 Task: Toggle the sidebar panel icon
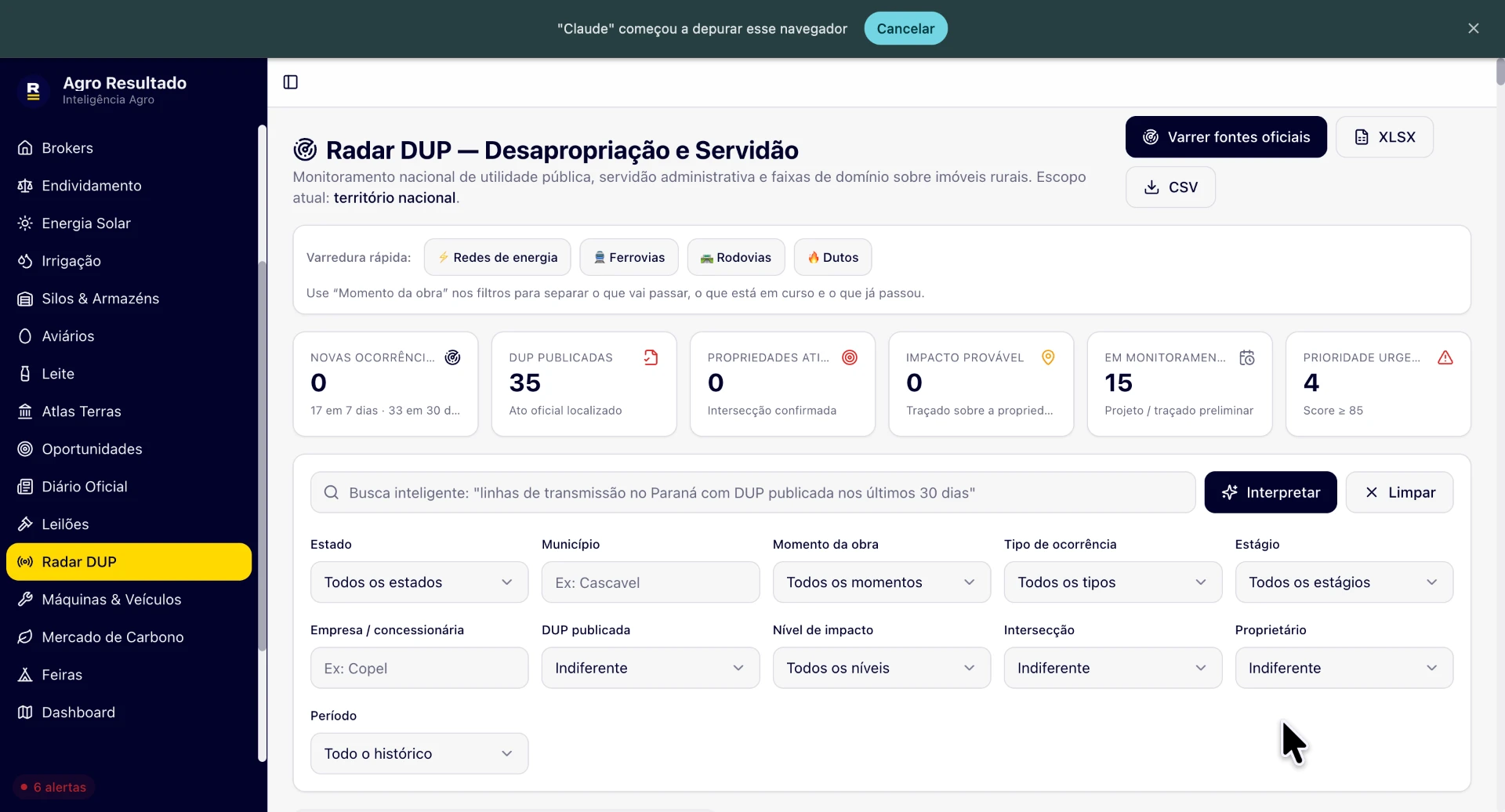pyautogui.click(x=290, y=82)
